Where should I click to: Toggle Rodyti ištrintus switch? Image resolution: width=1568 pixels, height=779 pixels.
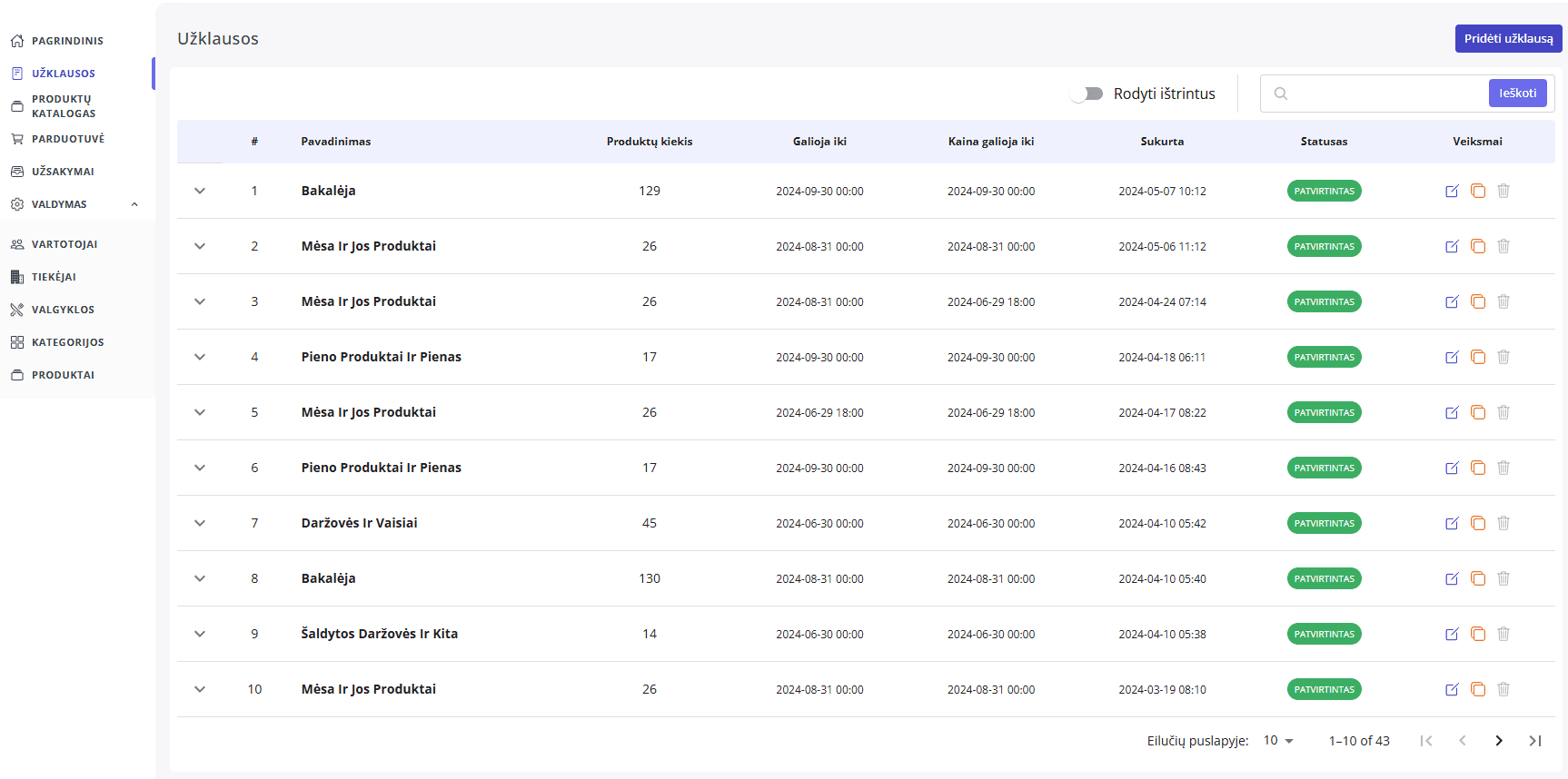1087,94
